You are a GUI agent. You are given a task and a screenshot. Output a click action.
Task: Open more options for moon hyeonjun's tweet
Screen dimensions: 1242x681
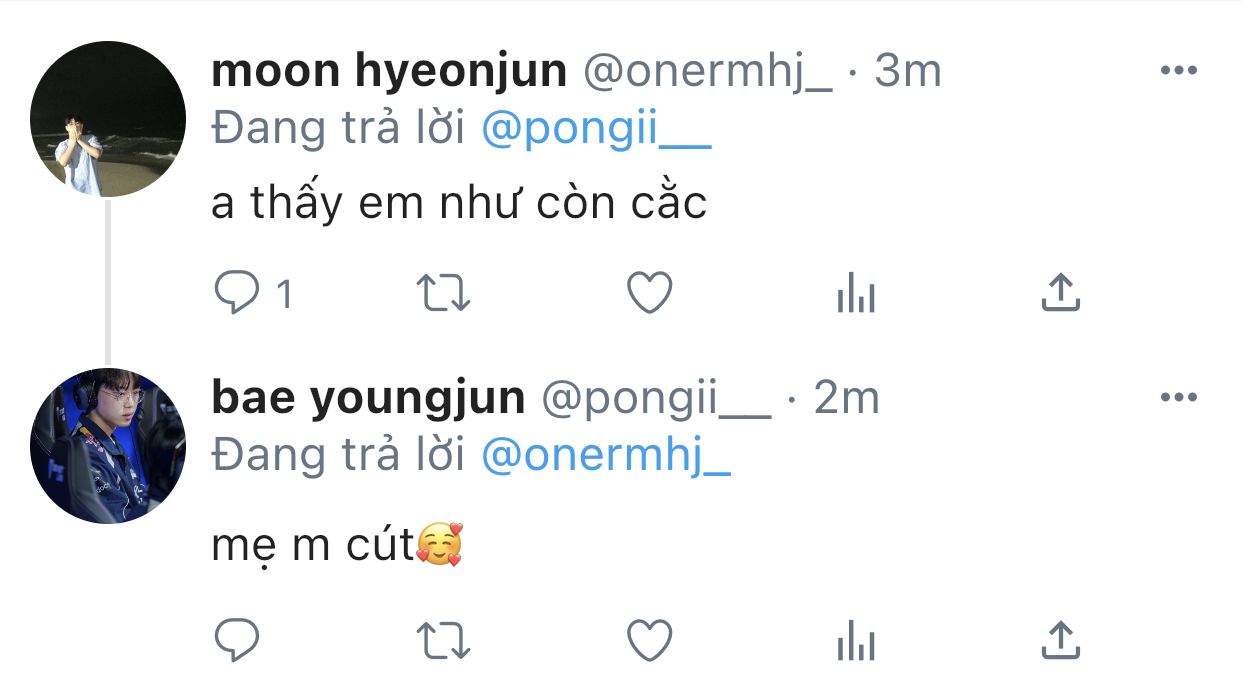(x=1177, y=71)
